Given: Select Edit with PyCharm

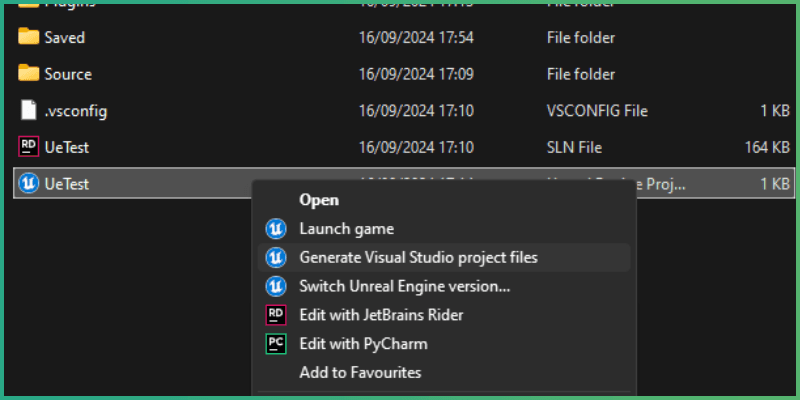Looking at the screenshot, I should click(x=444, y=344).
